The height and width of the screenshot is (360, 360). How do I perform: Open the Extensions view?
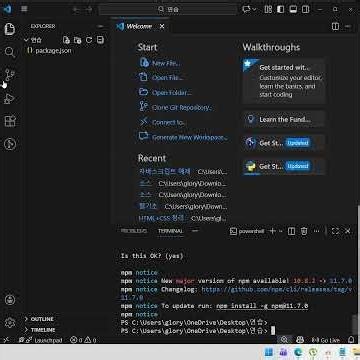pos(10,121)
